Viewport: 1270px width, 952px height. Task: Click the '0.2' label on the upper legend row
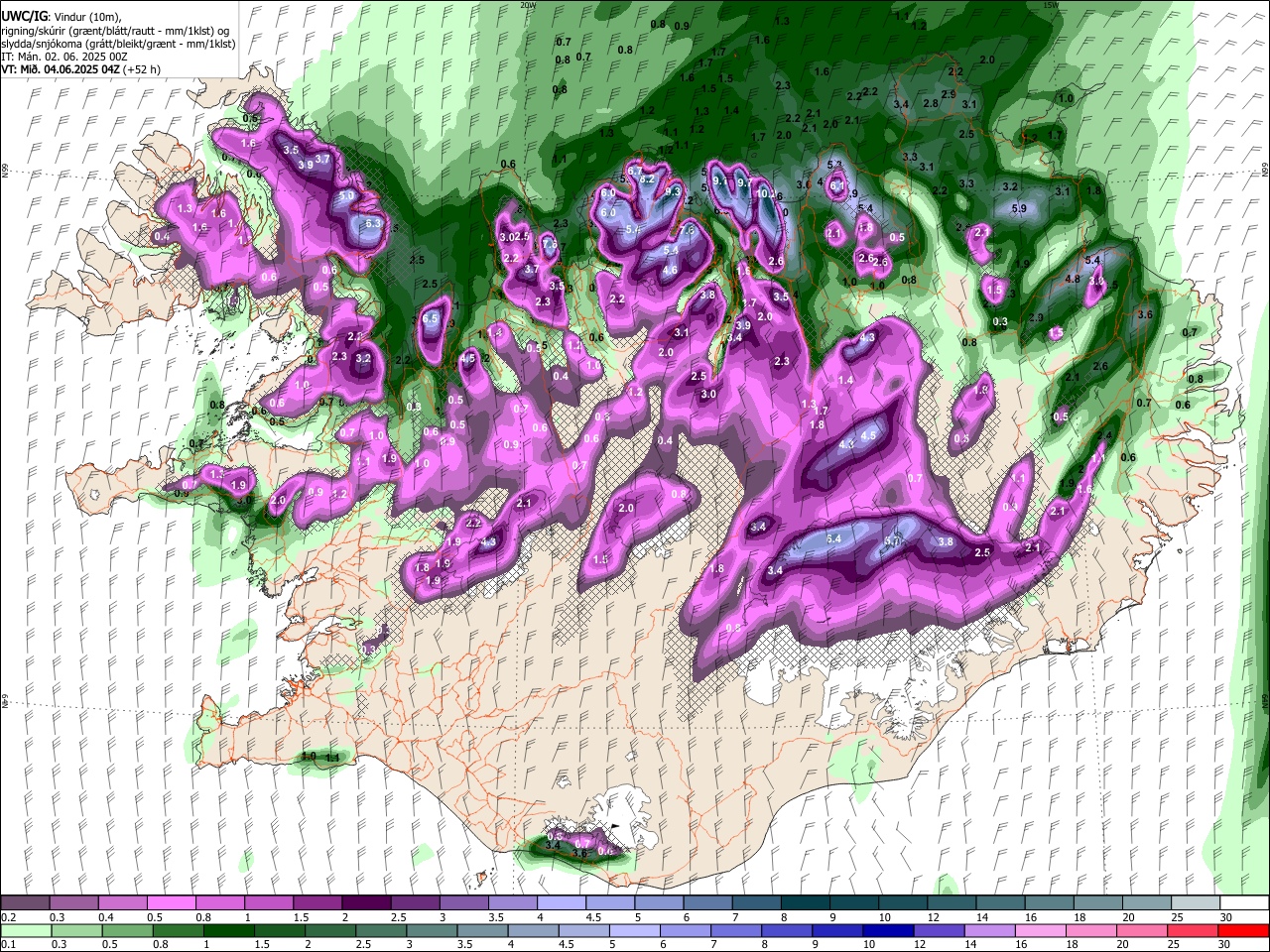coord(8,917)
